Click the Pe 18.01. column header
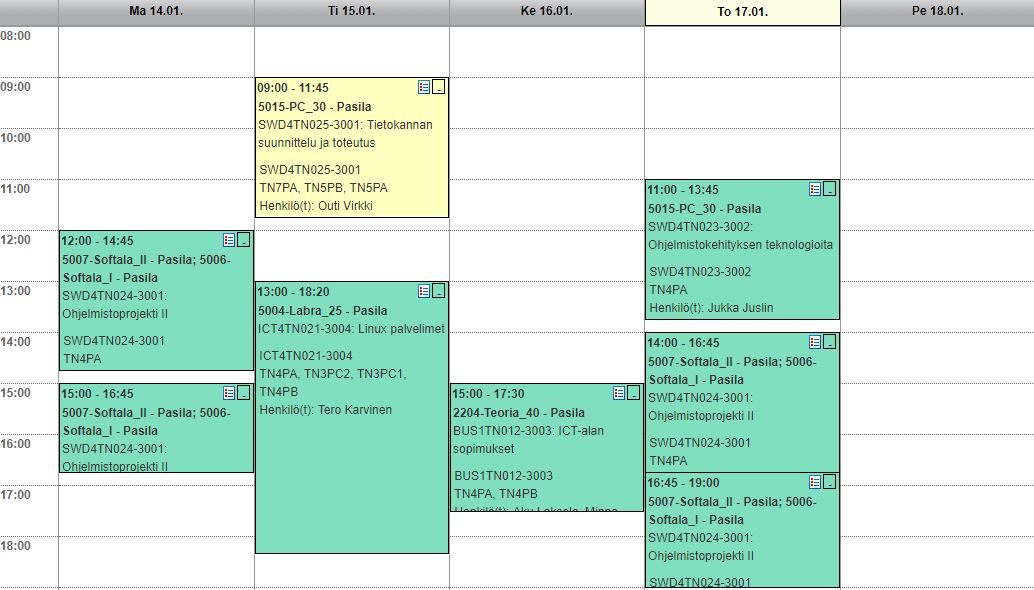This screenshot has height=590, width=1034. click(x=937, y=11)
